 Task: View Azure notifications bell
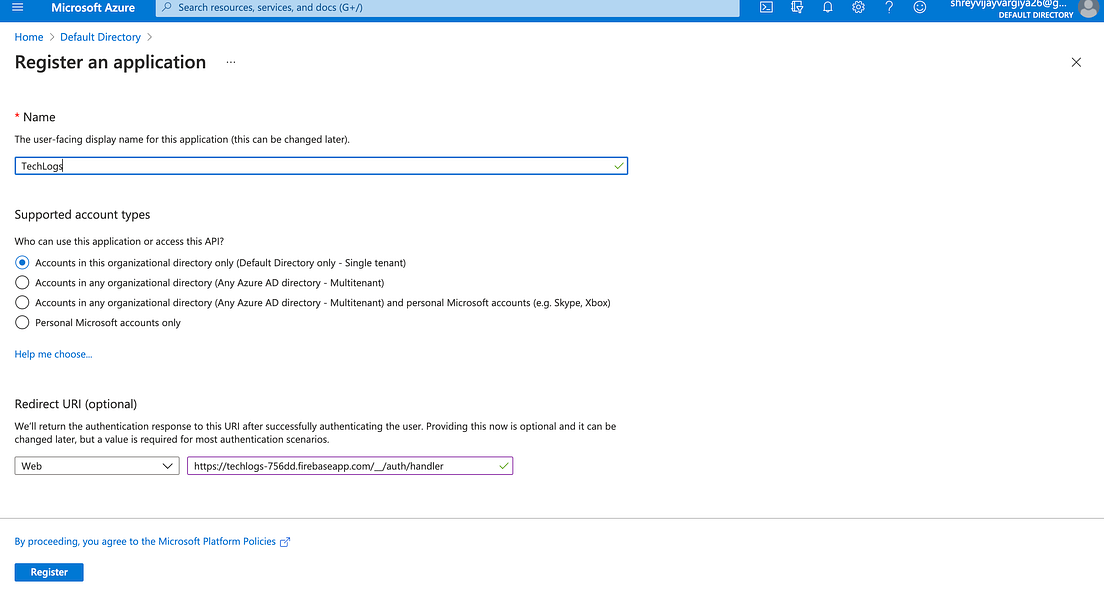[x=827, y=8]
